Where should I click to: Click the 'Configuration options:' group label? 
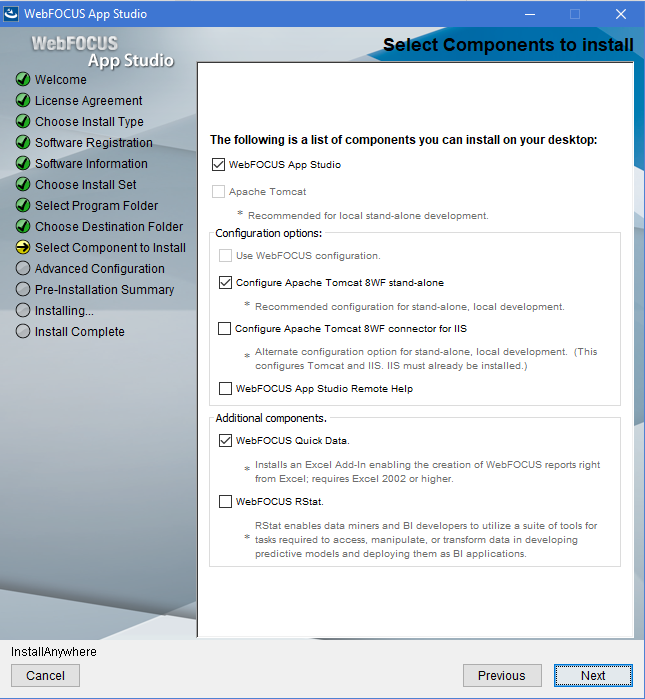[269, 233]
